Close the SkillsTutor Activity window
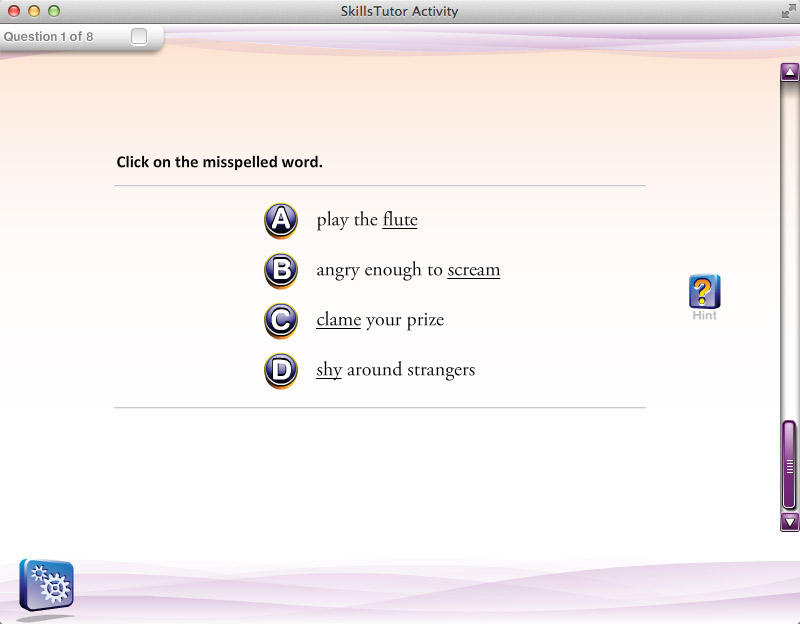The width and height of the screenshot is (800, 624). (14, 11)
